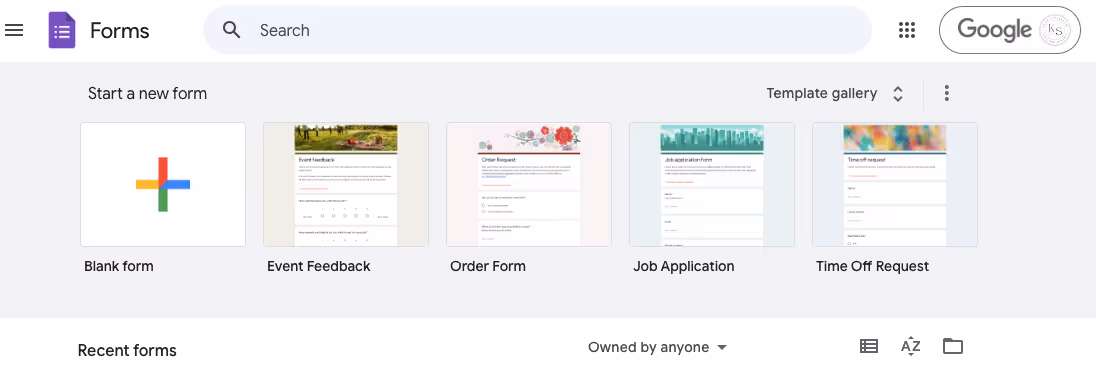Click the Blank form label
1096x382 pixels.
click(x=119, y=266)
